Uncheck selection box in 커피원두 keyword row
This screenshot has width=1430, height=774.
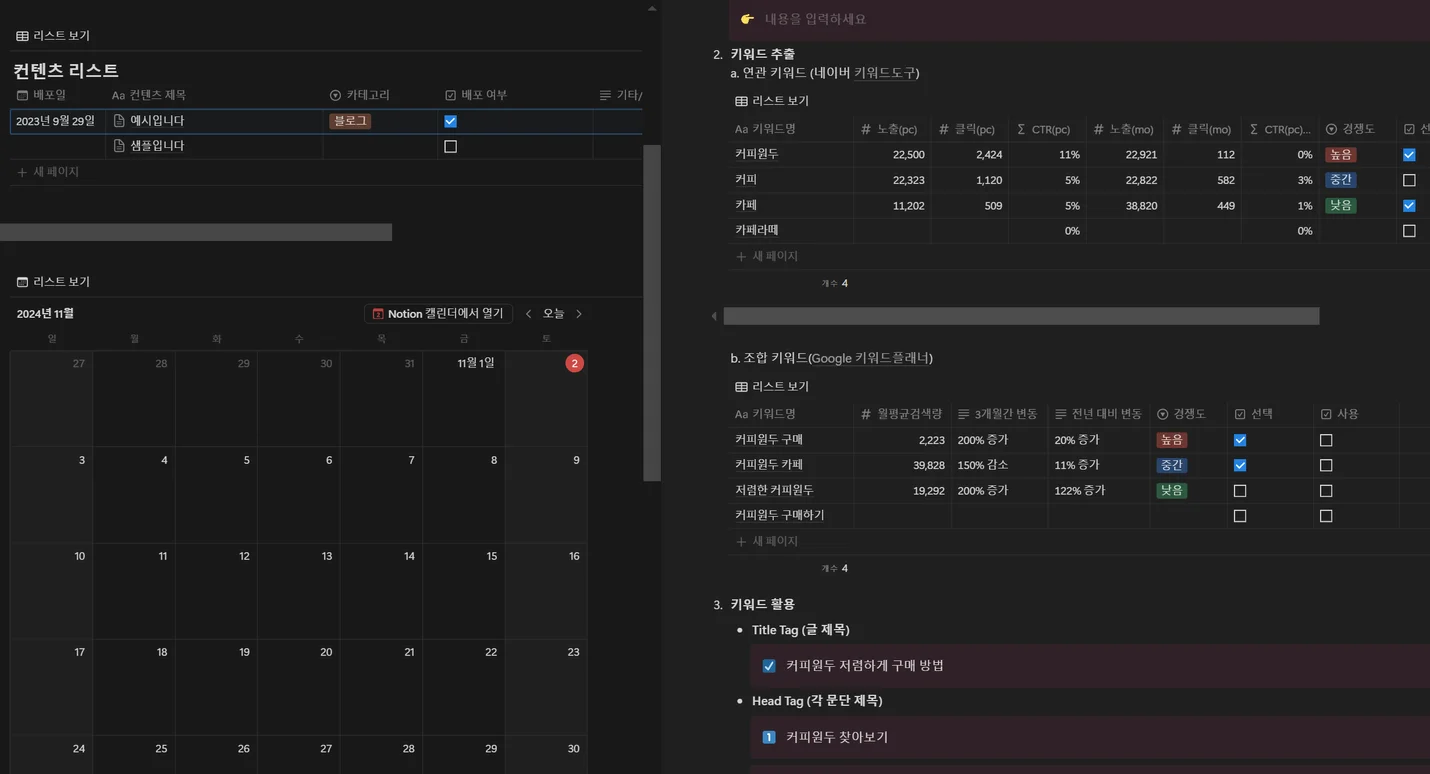[1409, 155]
